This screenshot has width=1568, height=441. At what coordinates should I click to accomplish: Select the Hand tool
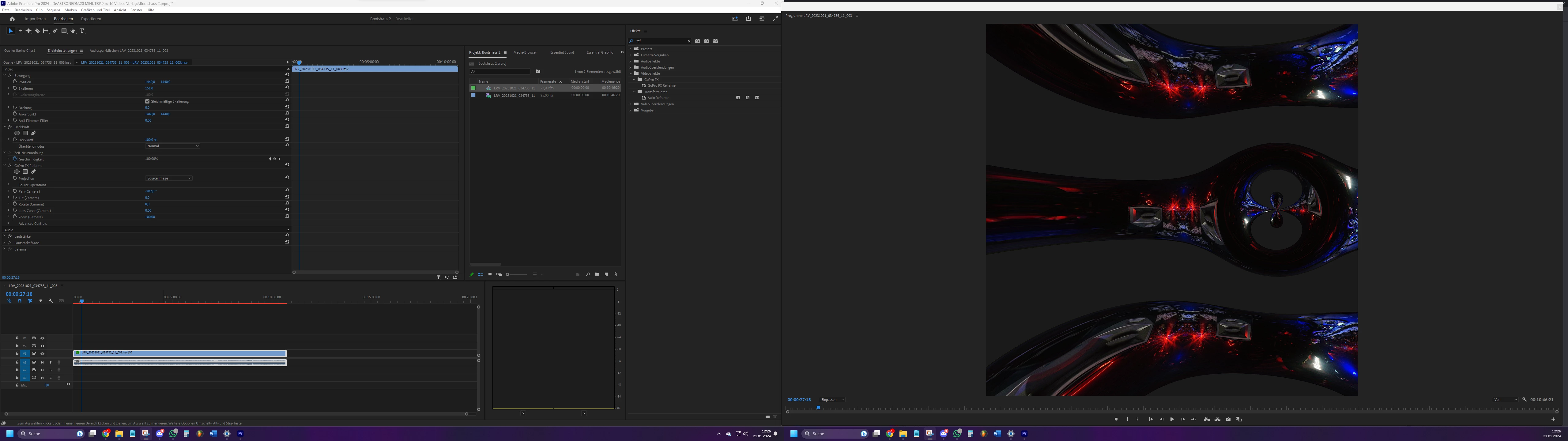click(x=73, y=31)
